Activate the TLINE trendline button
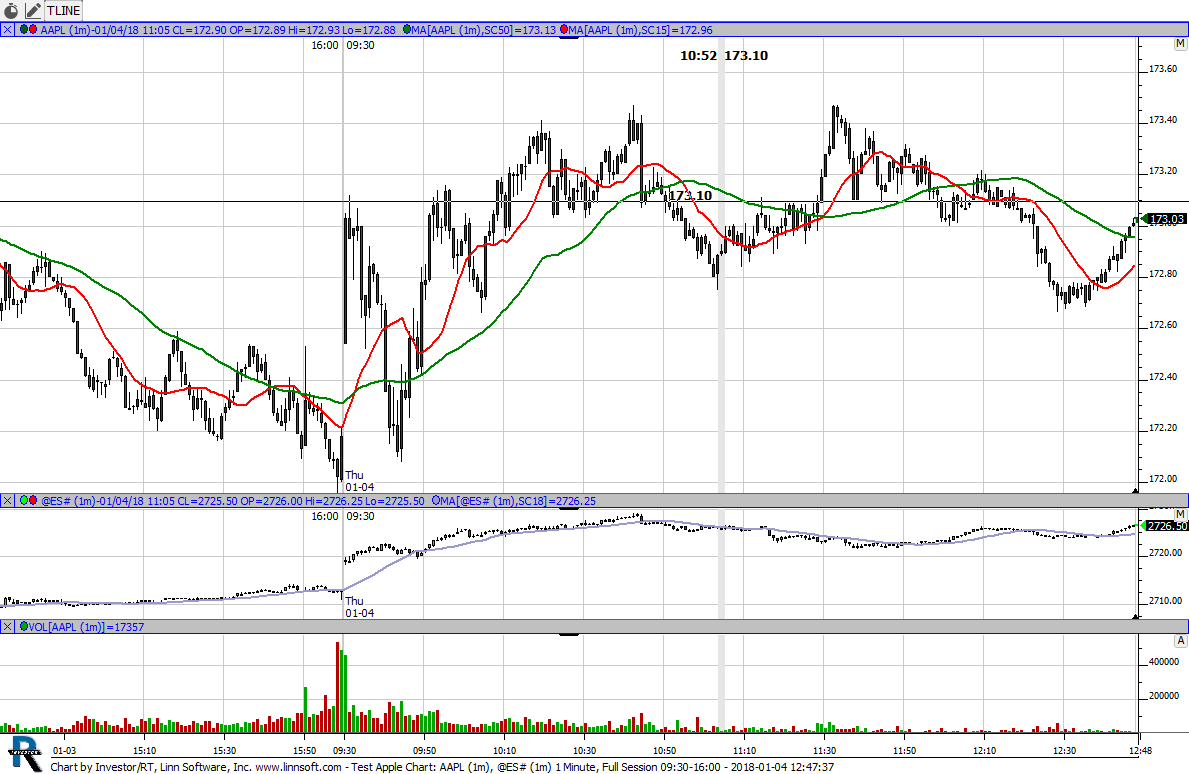The height and width of the screenshot is (774, 1189). pyautogui.click(x=64, y=11)
